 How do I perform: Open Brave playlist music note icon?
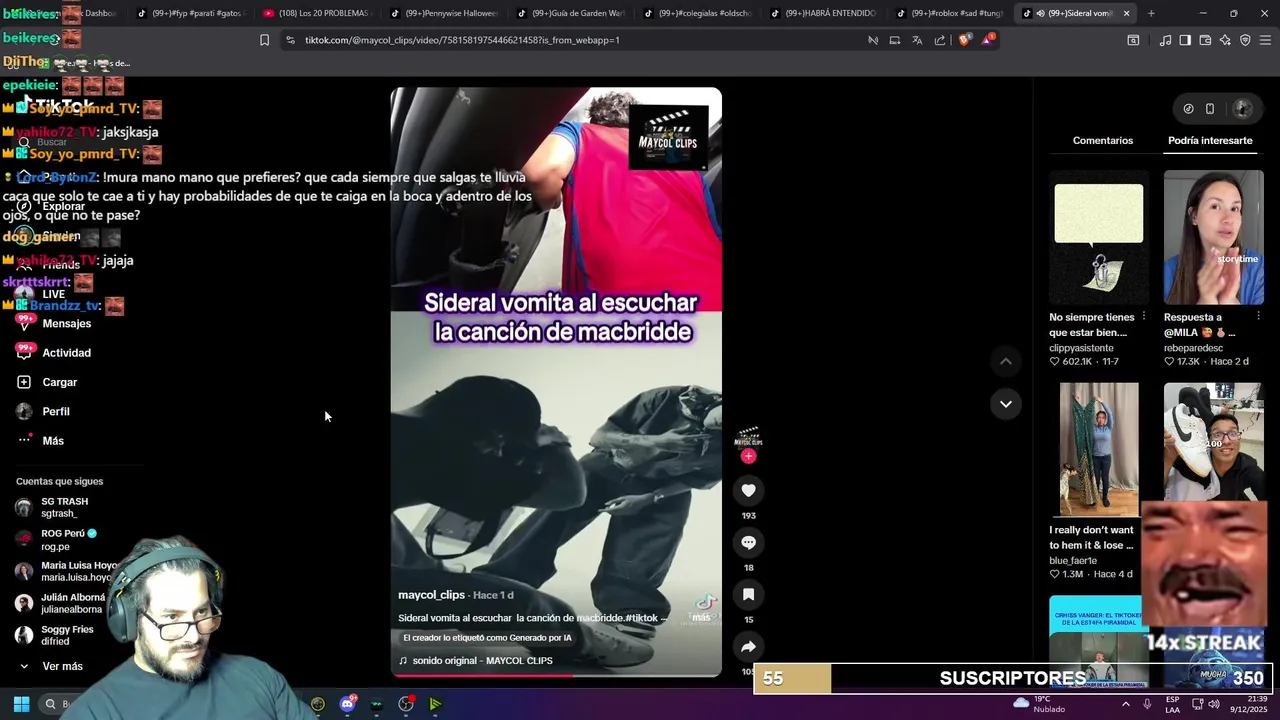pos(1165,40)
